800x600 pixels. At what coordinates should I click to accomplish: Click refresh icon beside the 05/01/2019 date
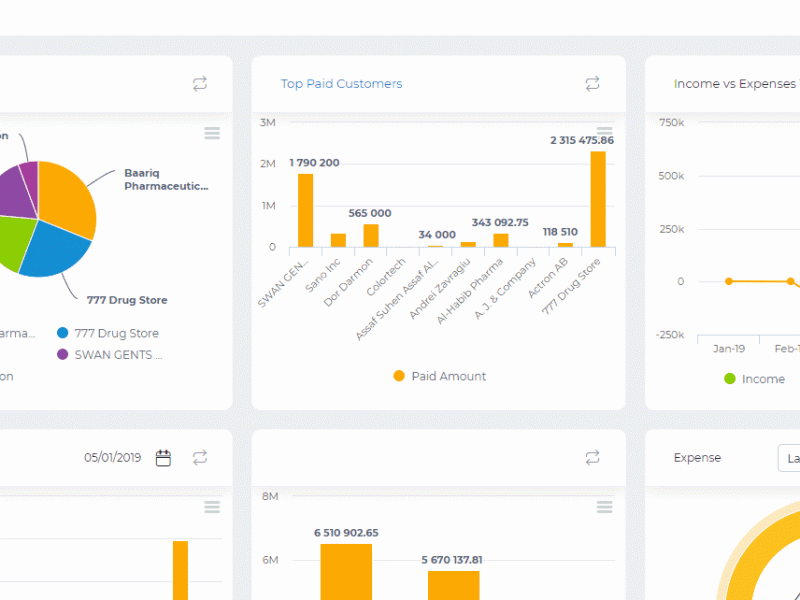[200, 458]
